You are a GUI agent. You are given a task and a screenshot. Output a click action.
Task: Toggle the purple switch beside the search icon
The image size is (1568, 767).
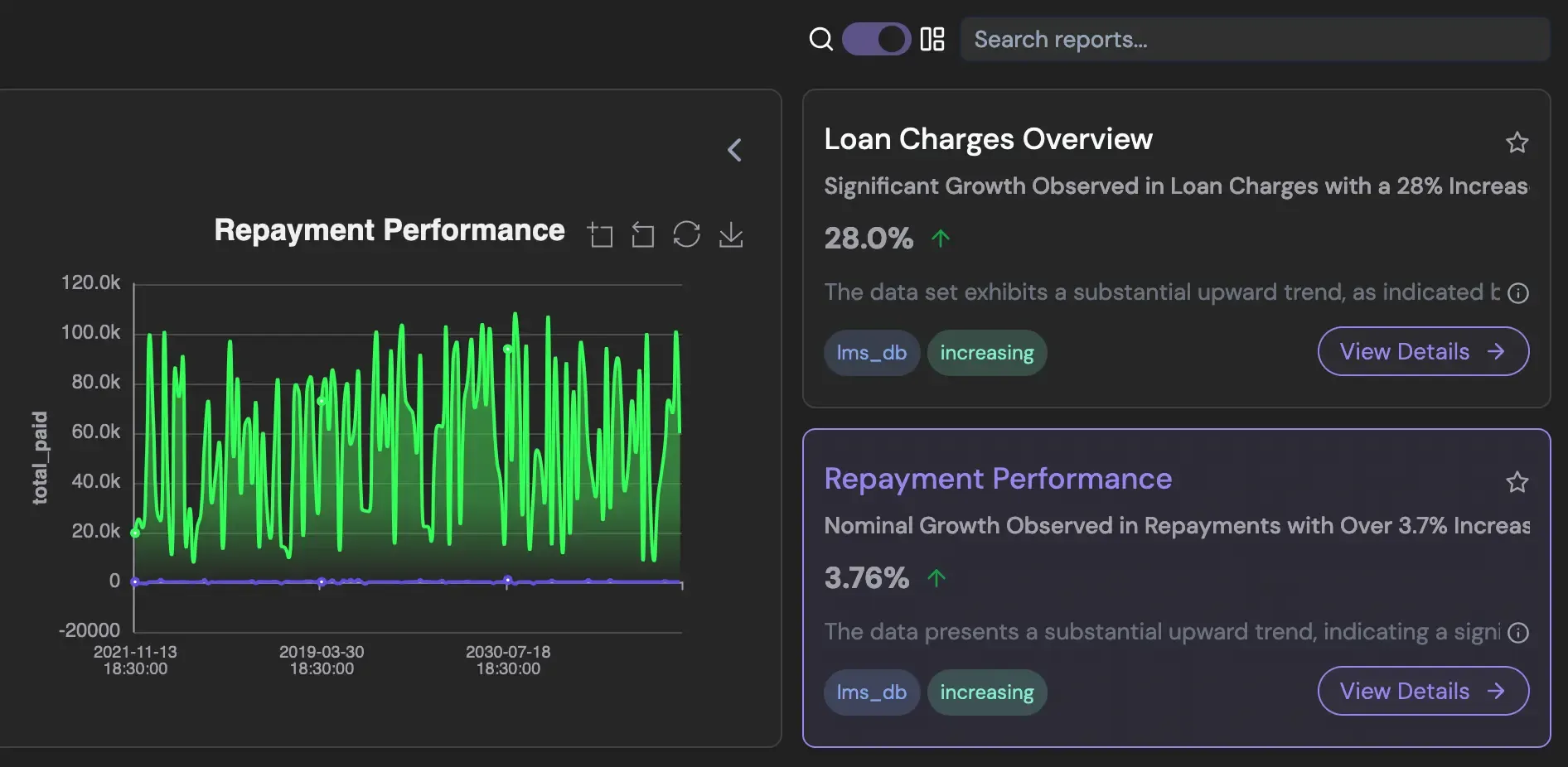[x=876, y=38]
